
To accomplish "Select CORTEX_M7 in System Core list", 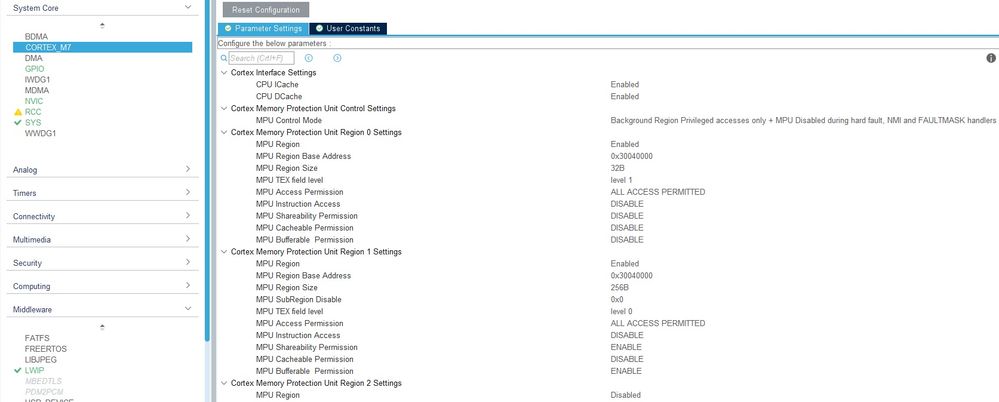I will tap(102, 47).
